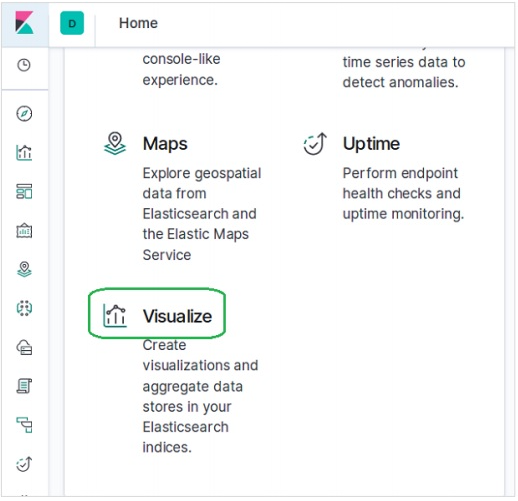Open Dashboard from the sidebar

tap(24, 191)
